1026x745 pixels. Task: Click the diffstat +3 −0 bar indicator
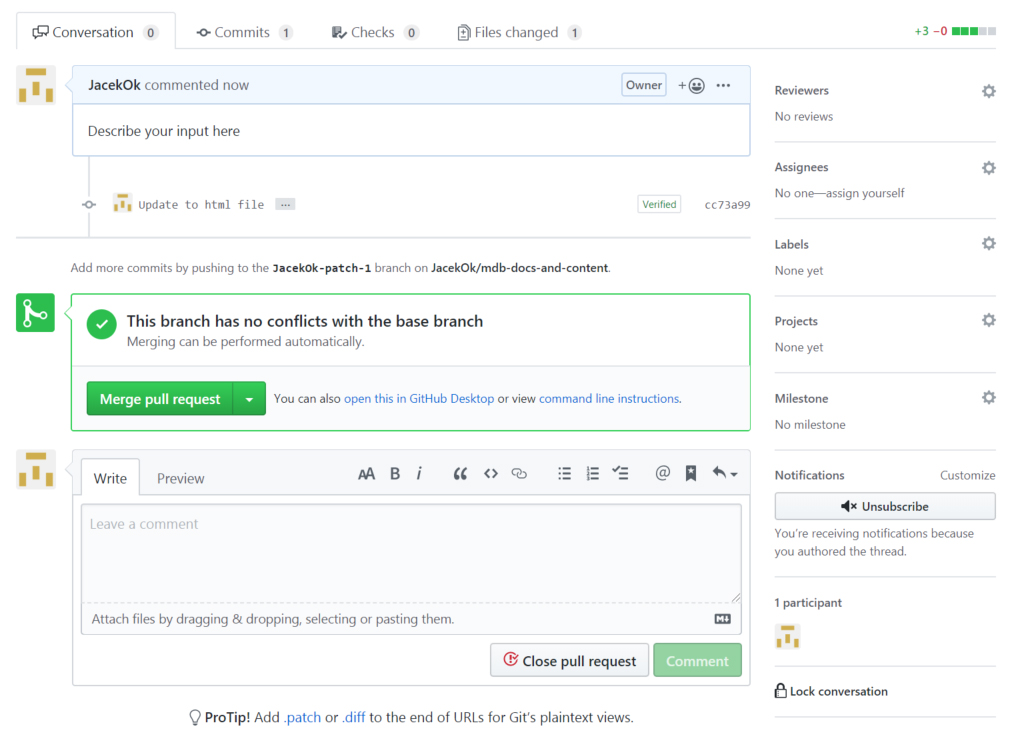coord(955,31)
